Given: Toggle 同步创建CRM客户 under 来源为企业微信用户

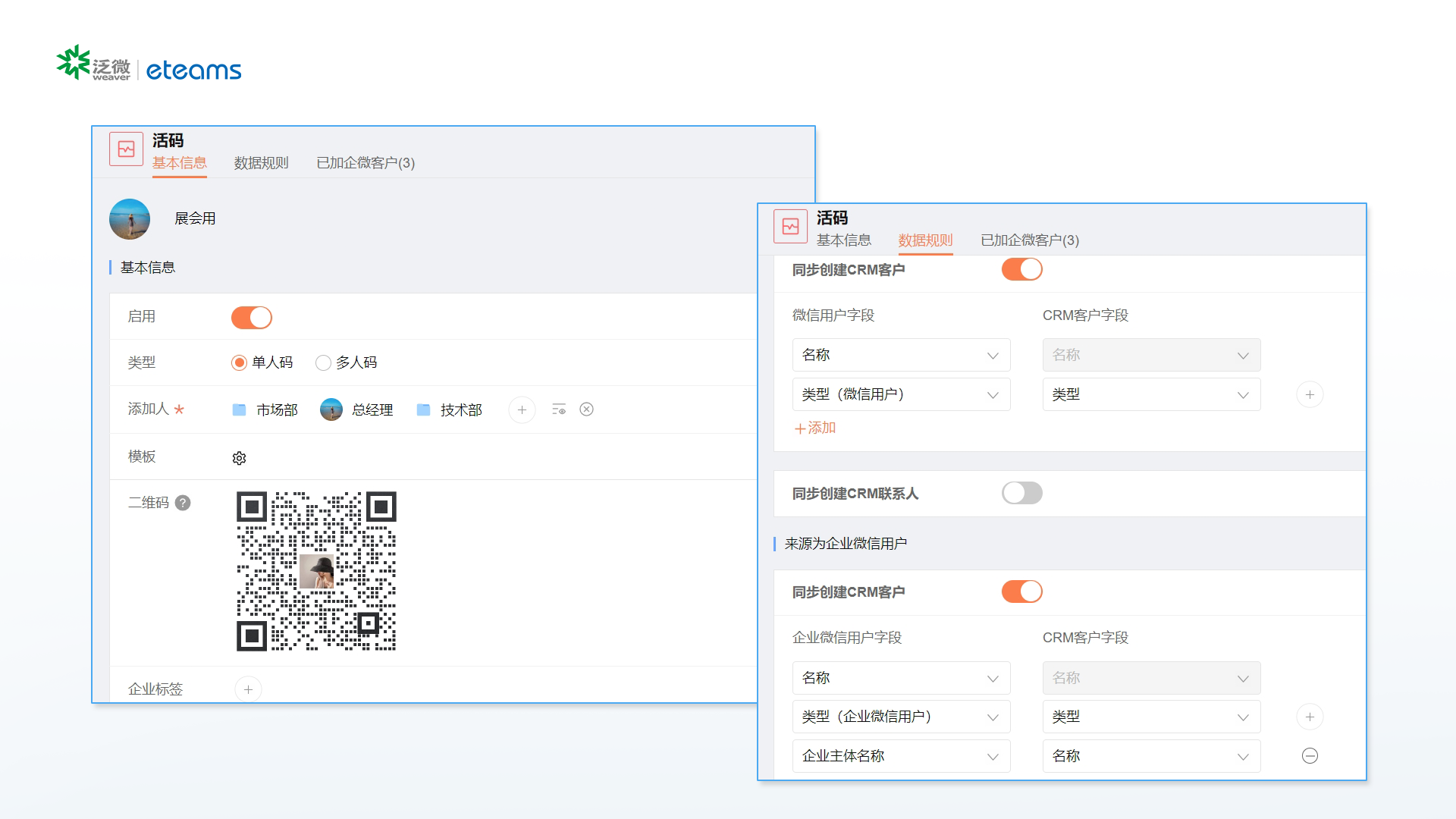Looking at the screenshot, I should click(1022, 591).
